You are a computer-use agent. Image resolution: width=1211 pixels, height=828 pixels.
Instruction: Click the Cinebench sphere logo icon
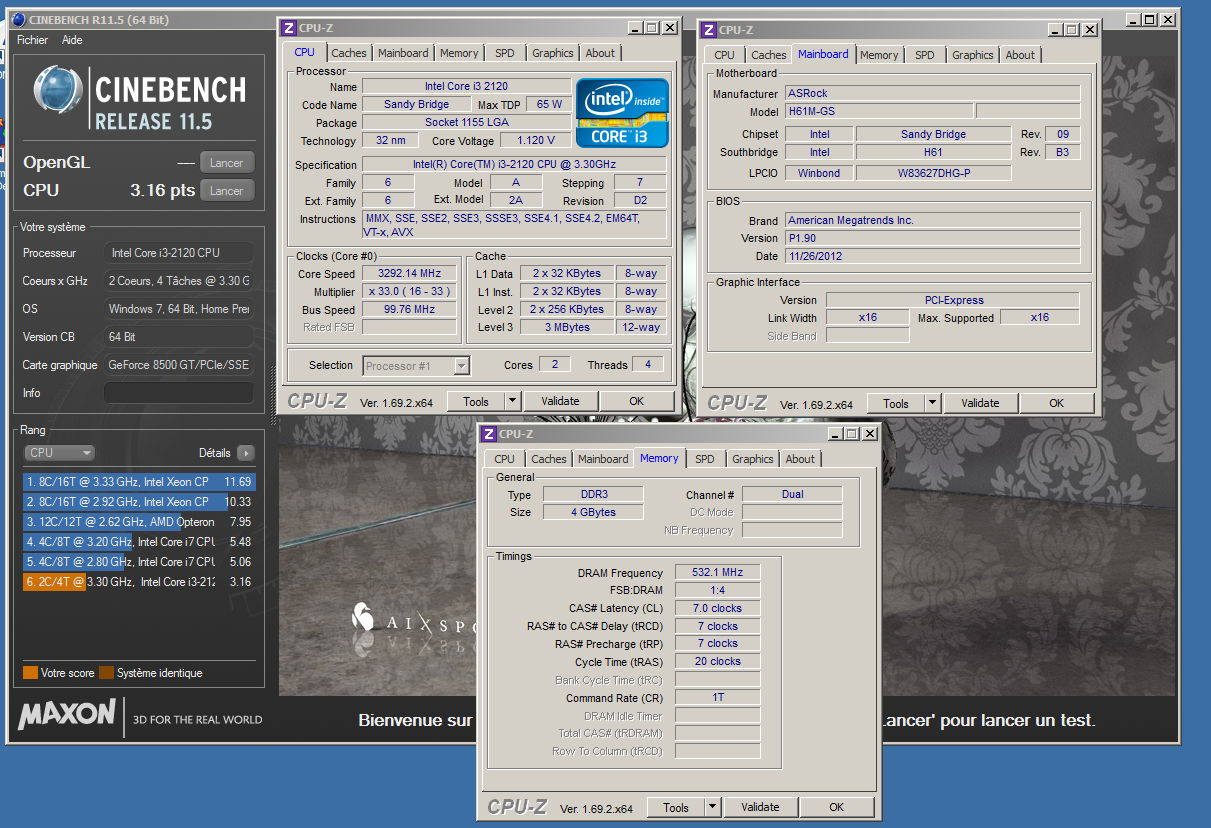click(58, 91)
